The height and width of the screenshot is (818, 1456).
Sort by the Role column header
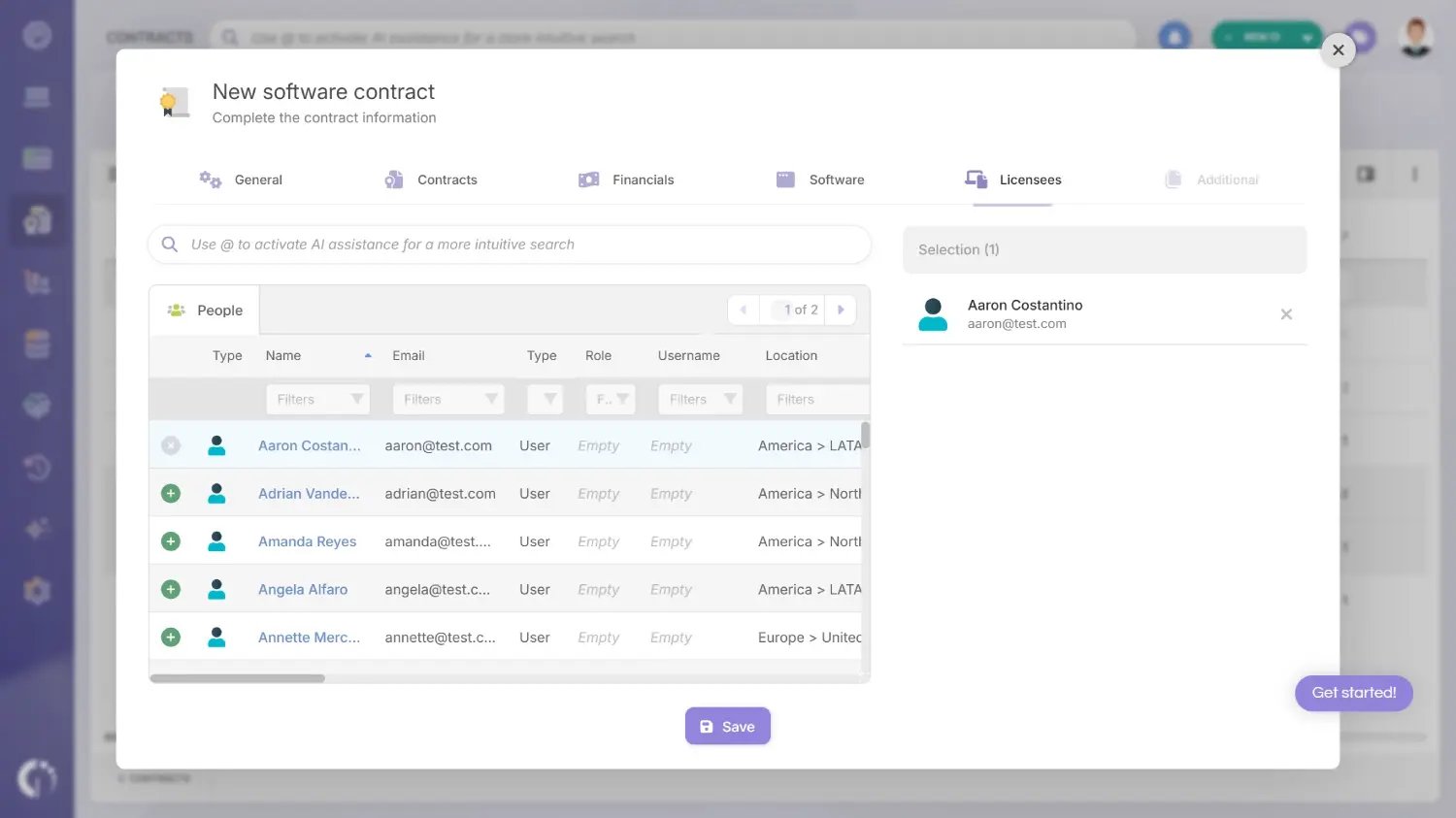(598, 356)
